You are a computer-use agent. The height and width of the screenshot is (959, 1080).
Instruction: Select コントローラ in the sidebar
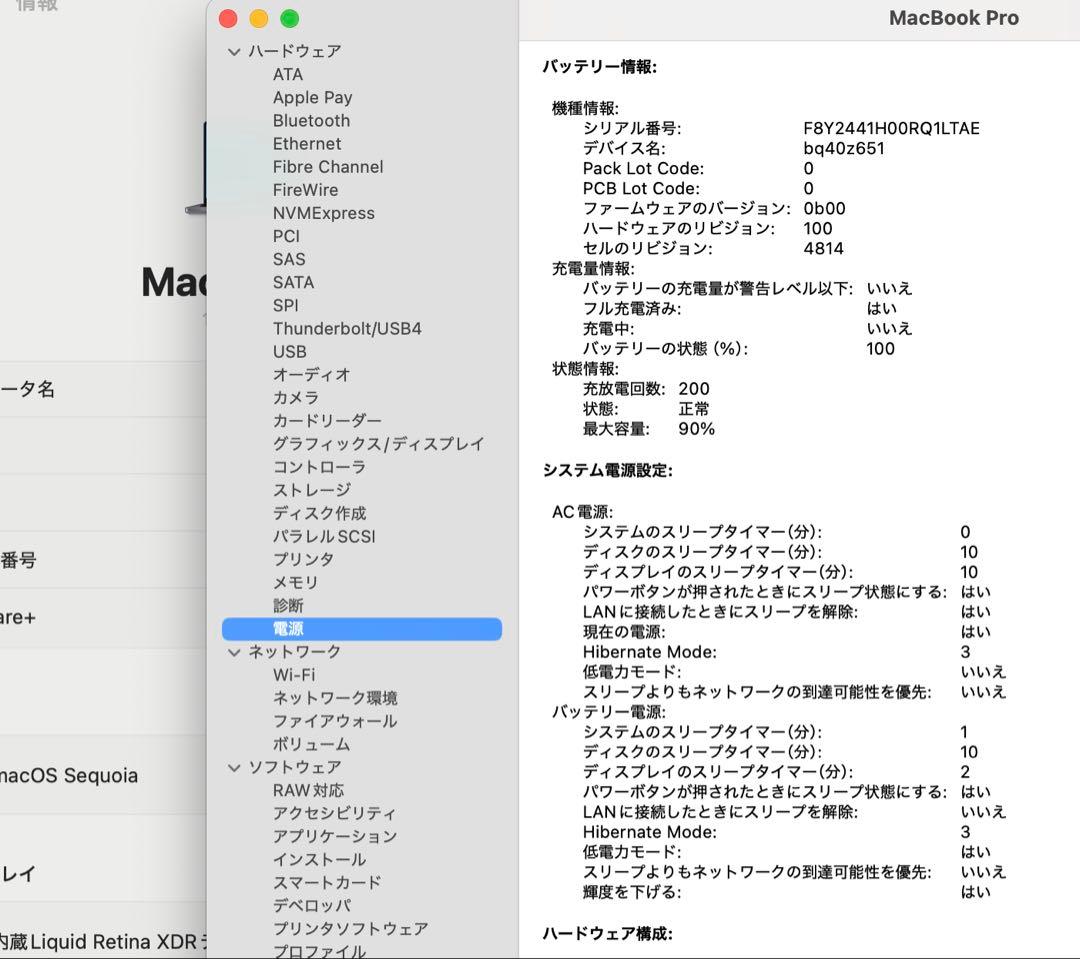320,467
